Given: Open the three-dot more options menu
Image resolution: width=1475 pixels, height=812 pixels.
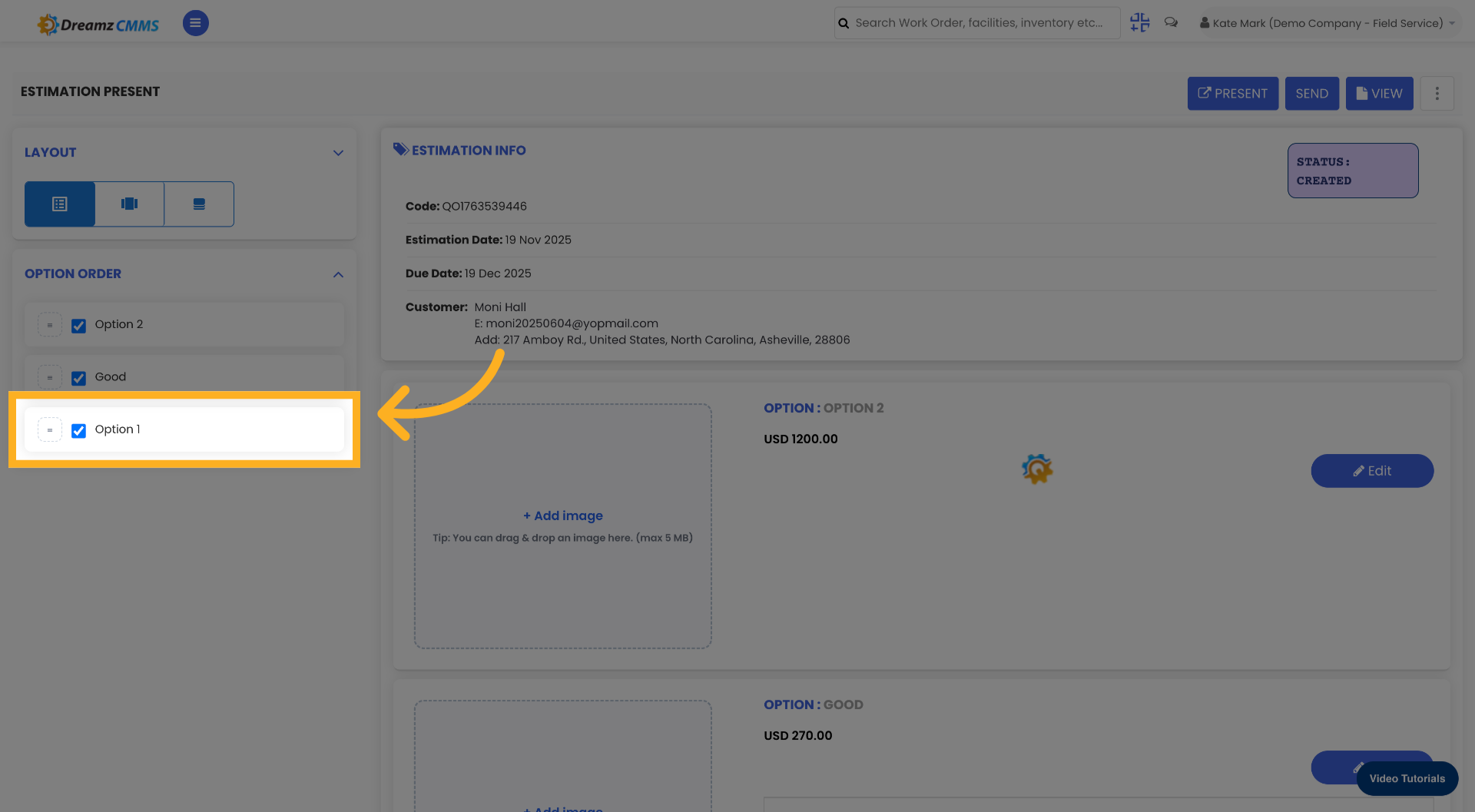Looking at the screenshot, I should click(x=1437, y=94).
